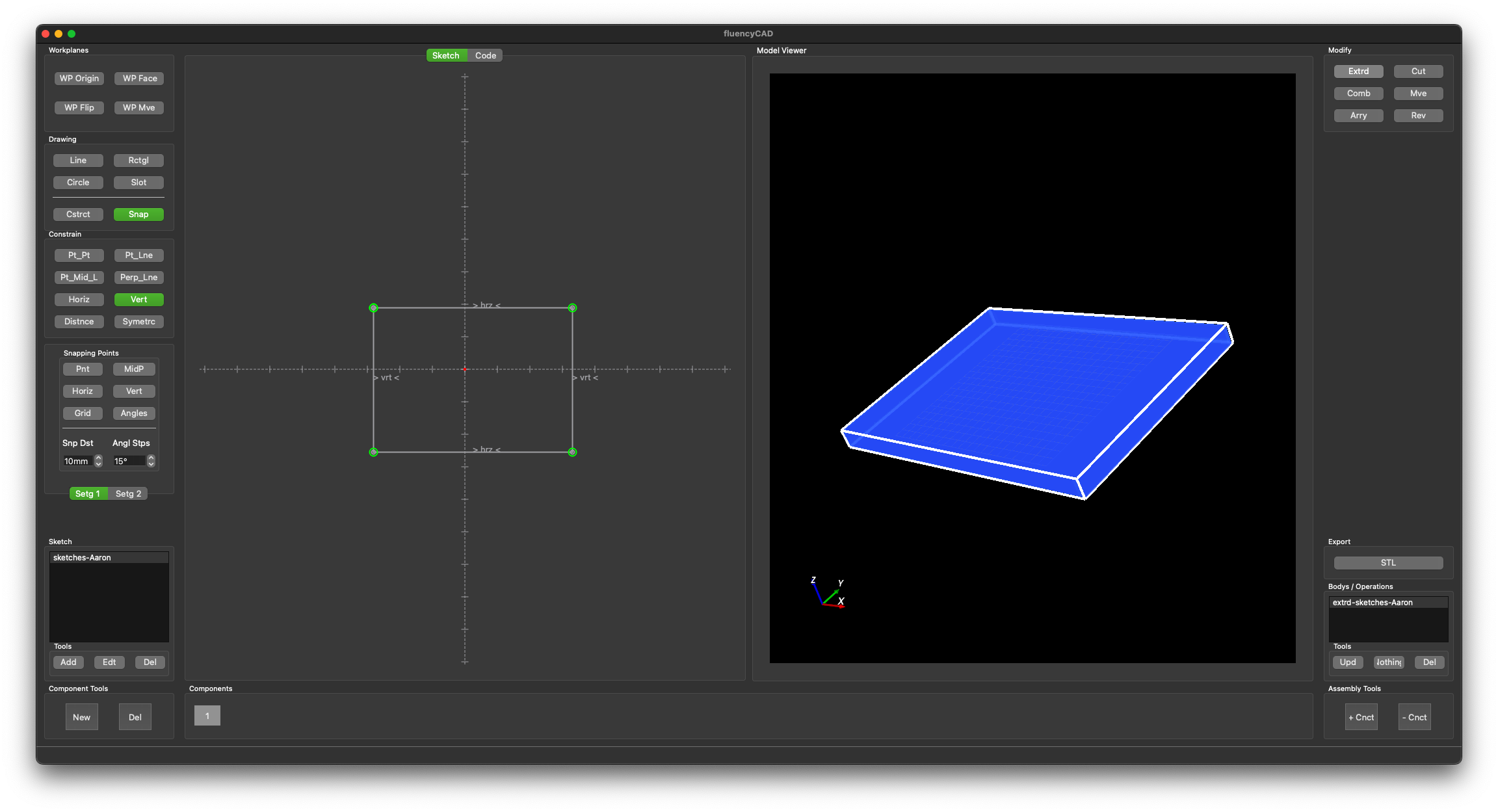1498x812 pixels.
Task: Switch to Setg 2 tab
Action: click(128, 494)
